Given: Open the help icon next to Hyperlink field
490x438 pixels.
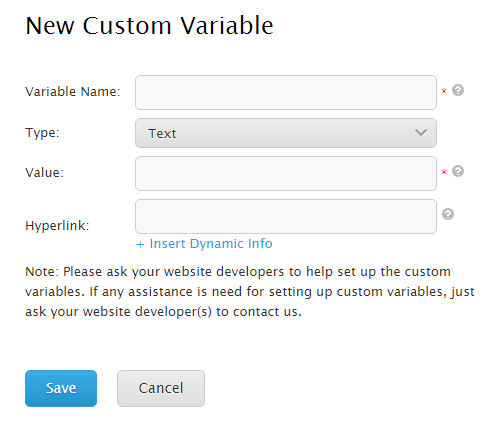Looking at the screenshot, I should click(x=448, y=214).
